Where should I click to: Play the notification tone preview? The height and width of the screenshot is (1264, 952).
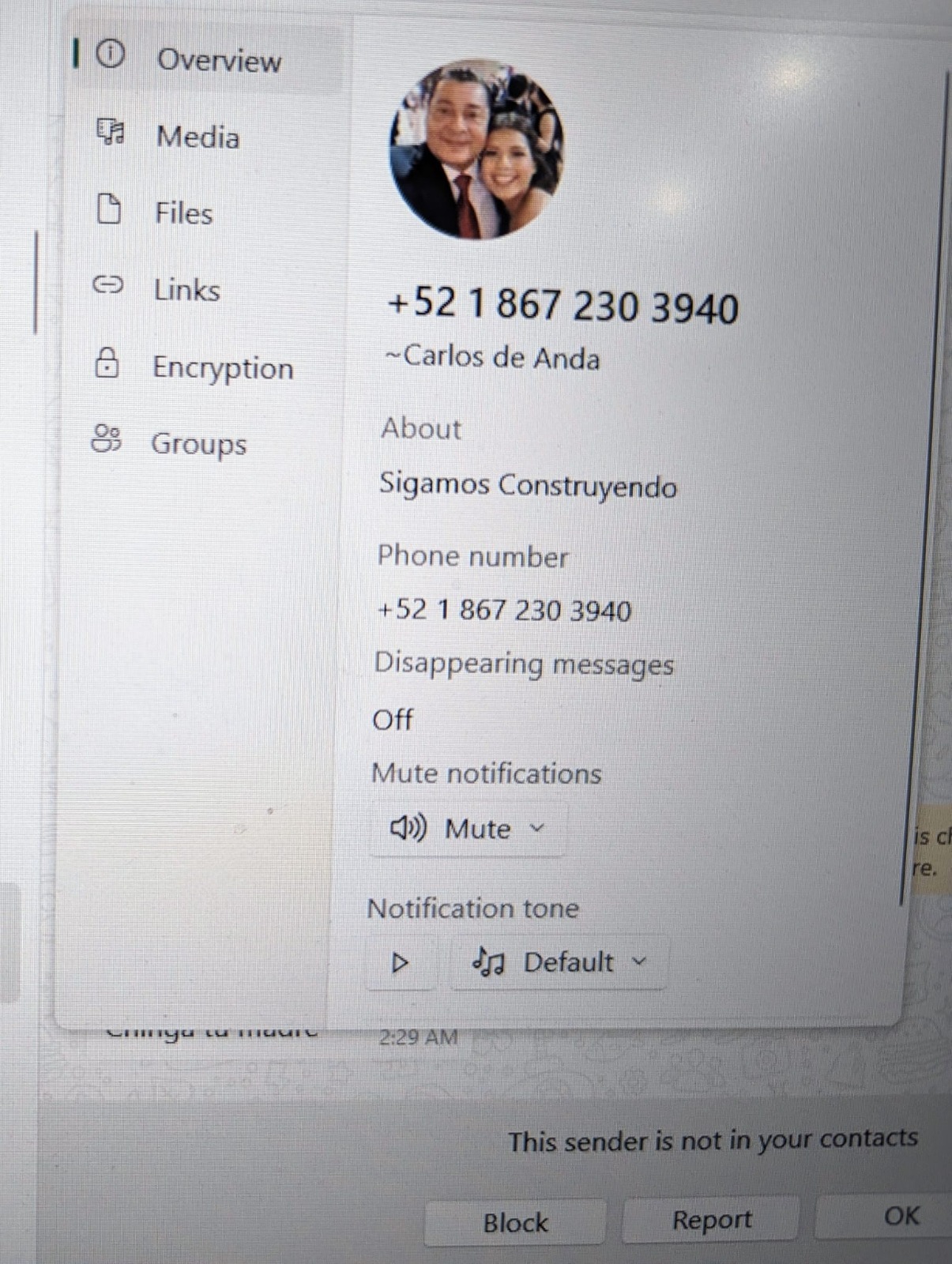click(401, 962)
